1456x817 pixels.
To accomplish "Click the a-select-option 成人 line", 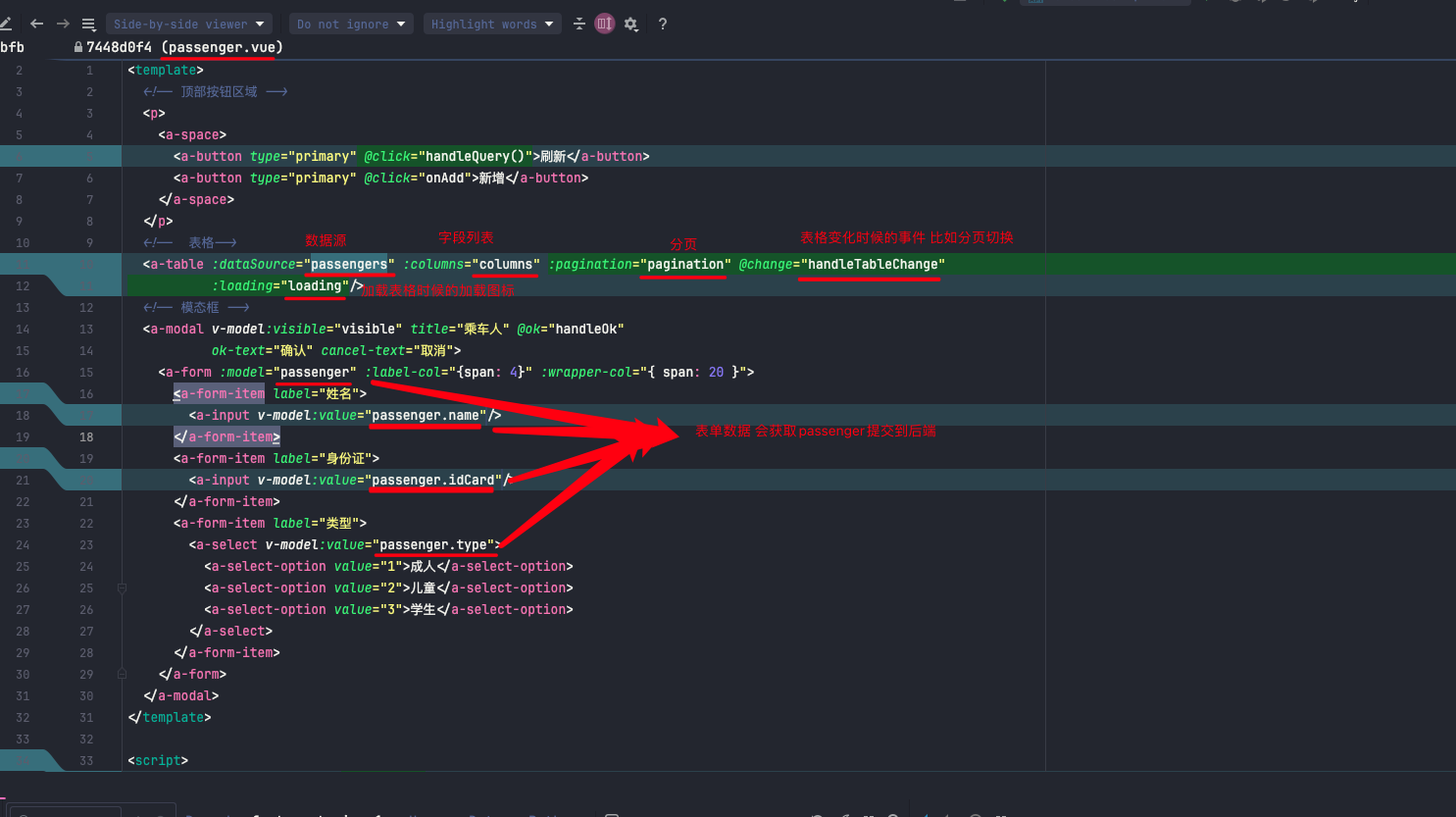I will [x=389, y=566].
